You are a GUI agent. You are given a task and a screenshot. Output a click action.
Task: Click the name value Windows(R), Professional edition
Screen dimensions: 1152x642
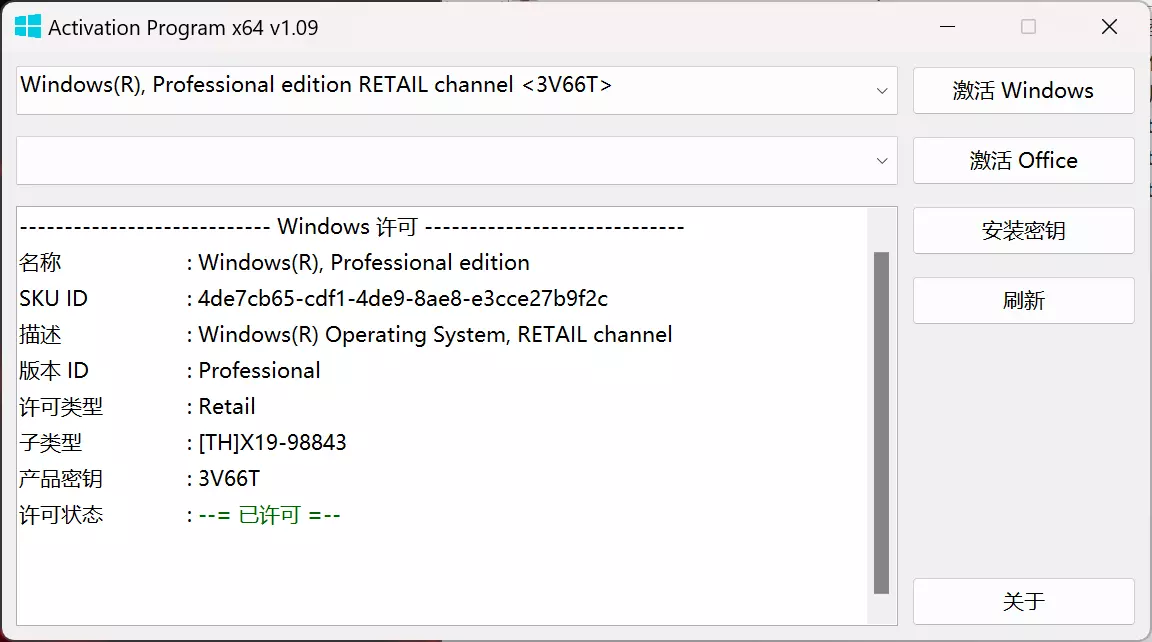(364, 262)
